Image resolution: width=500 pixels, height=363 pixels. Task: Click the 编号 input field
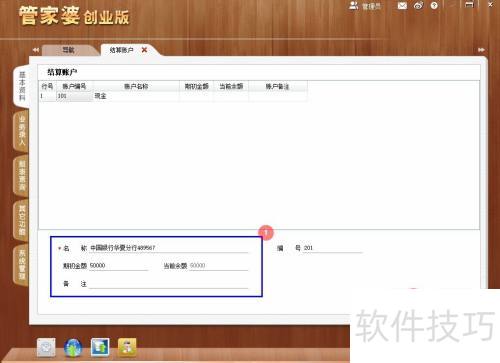(332, 248)
